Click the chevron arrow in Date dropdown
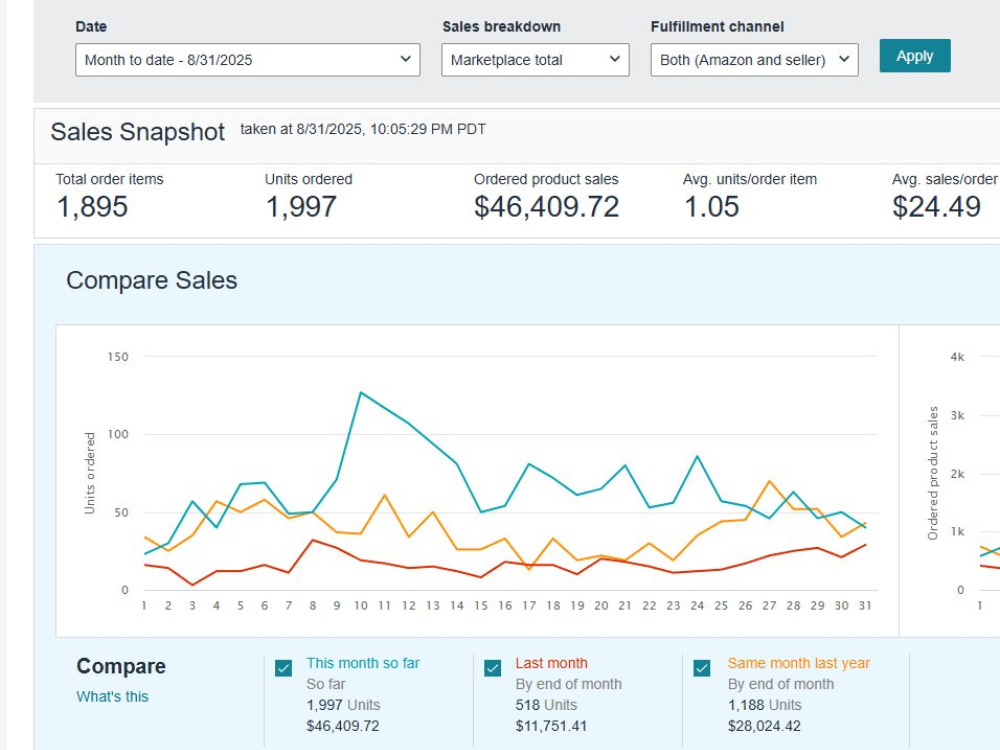 tap(406, 59)
